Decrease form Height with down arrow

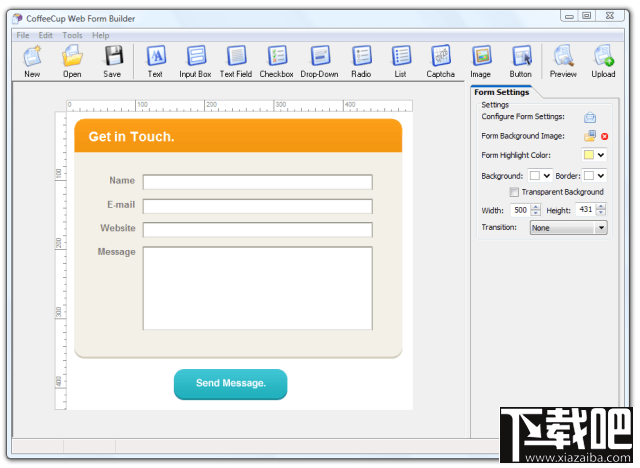coord(600,212)
